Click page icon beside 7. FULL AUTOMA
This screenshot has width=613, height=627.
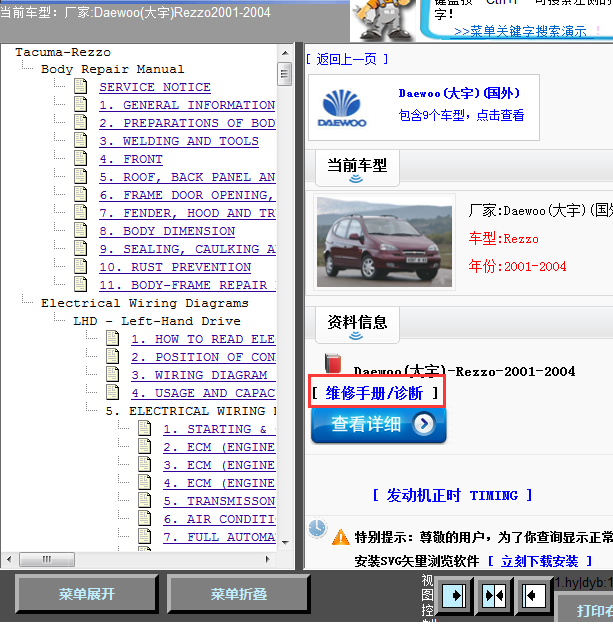pos(144,537)
